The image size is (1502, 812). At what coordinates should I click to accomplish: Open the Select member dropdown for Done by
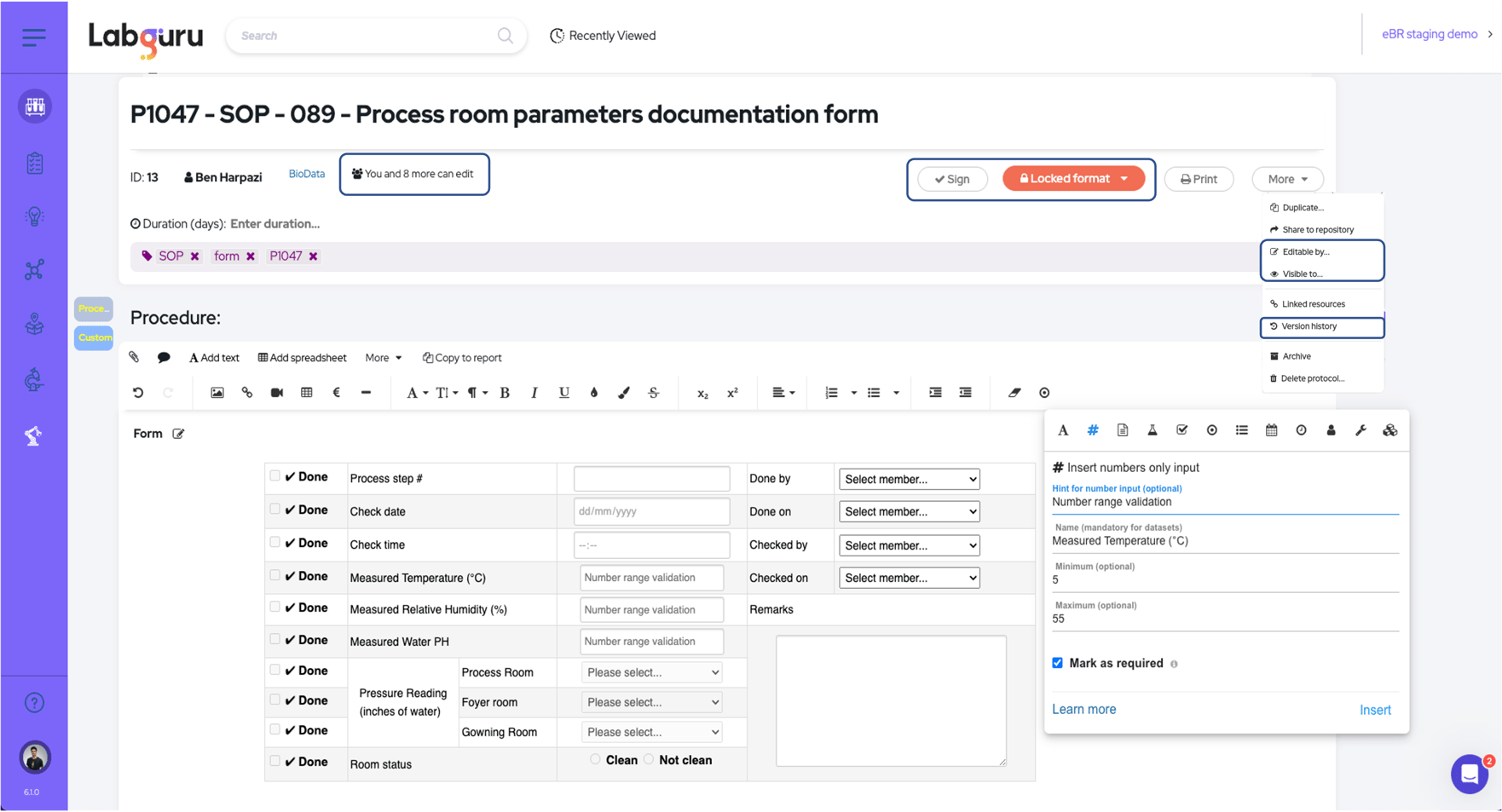coord(909,478)
